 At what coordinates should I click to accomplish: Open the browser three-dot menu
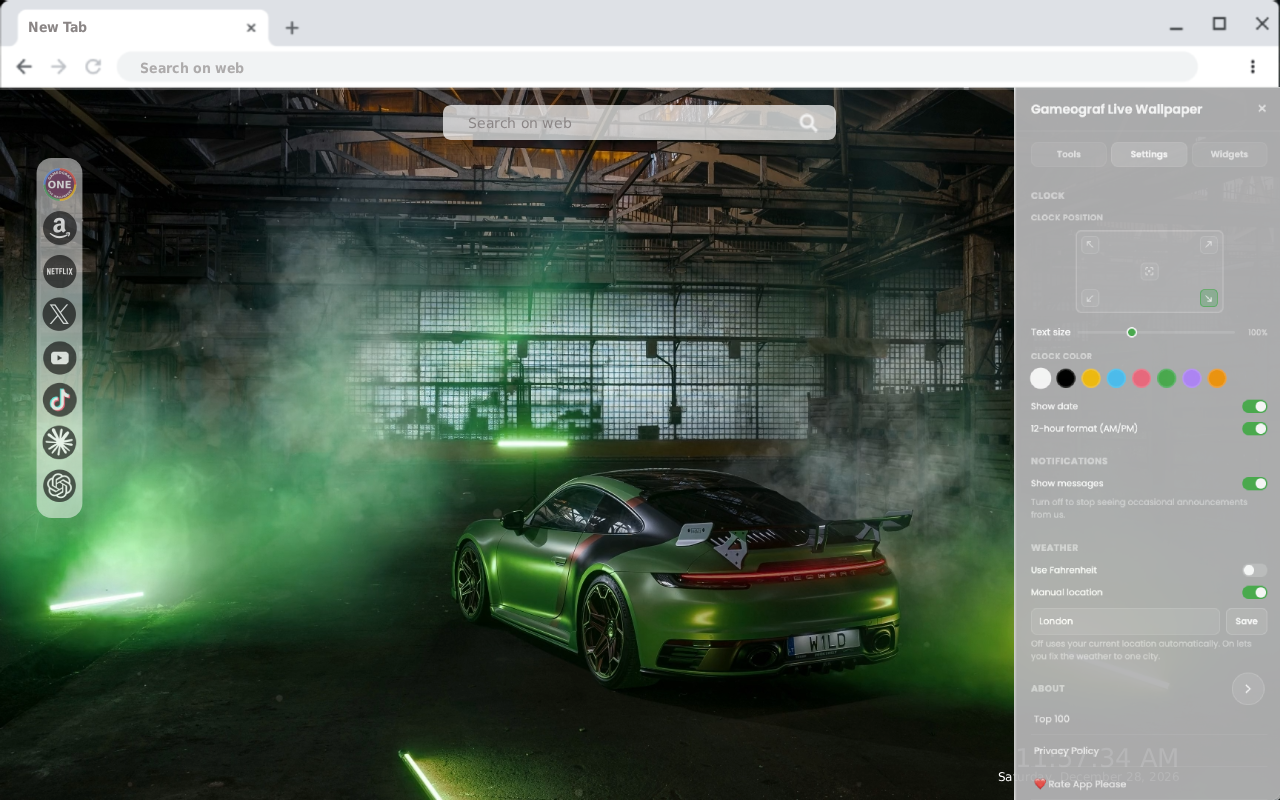click(x=1252, y=67)
